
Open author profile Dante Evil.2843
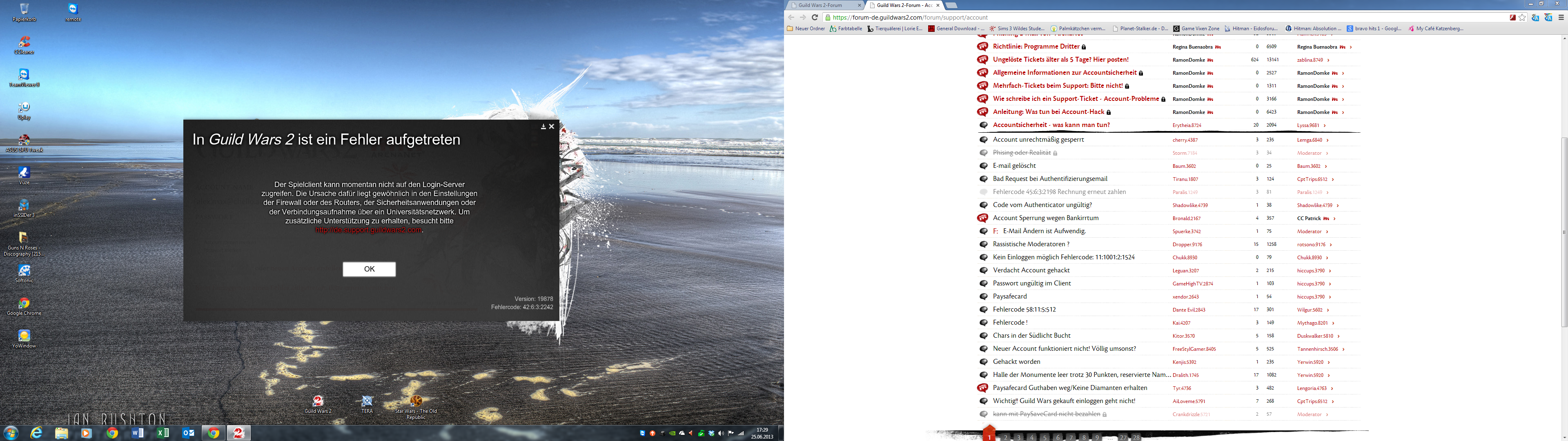[1189, 310]
